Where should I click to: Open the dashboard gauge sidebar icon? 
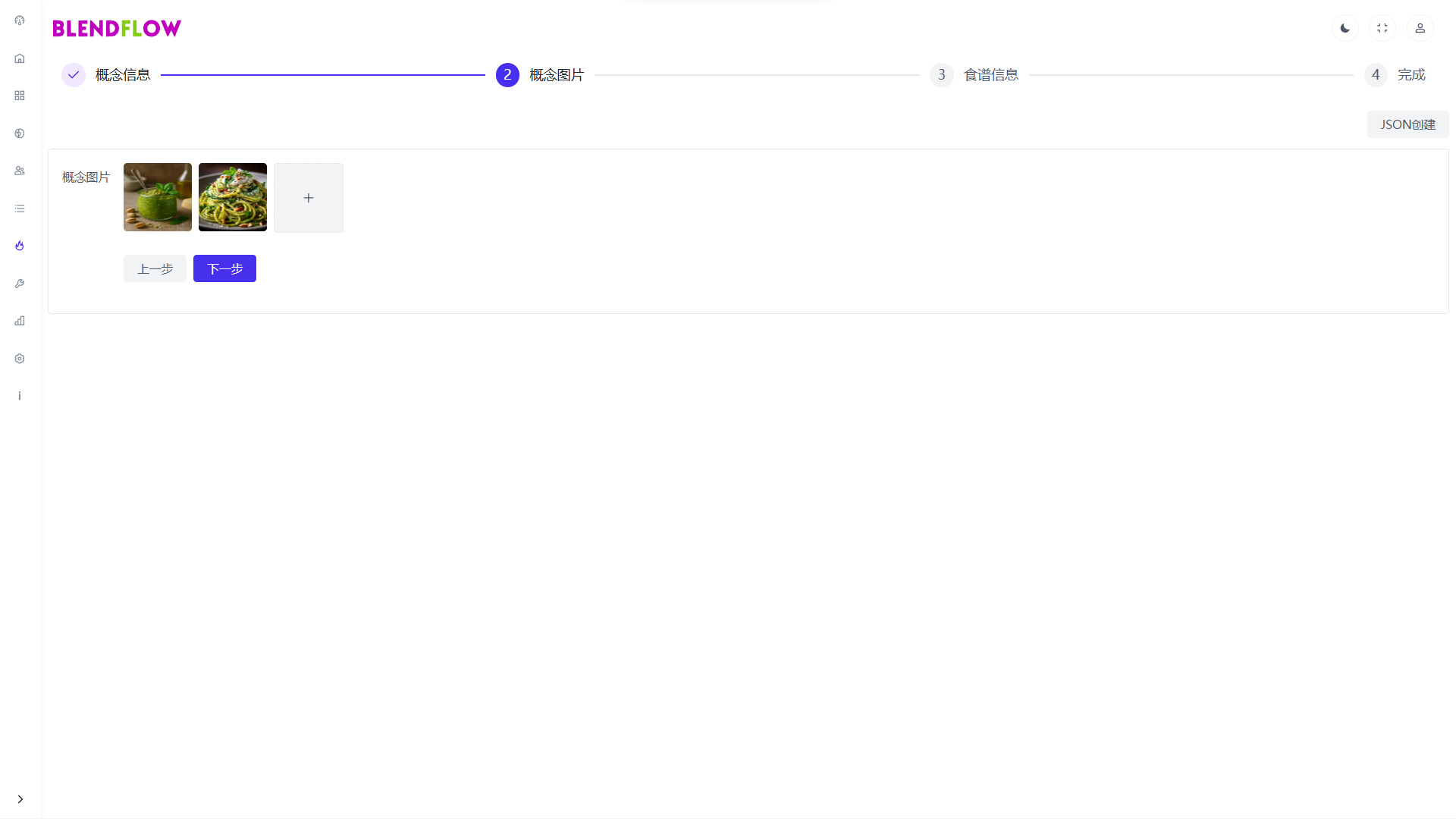20,20
